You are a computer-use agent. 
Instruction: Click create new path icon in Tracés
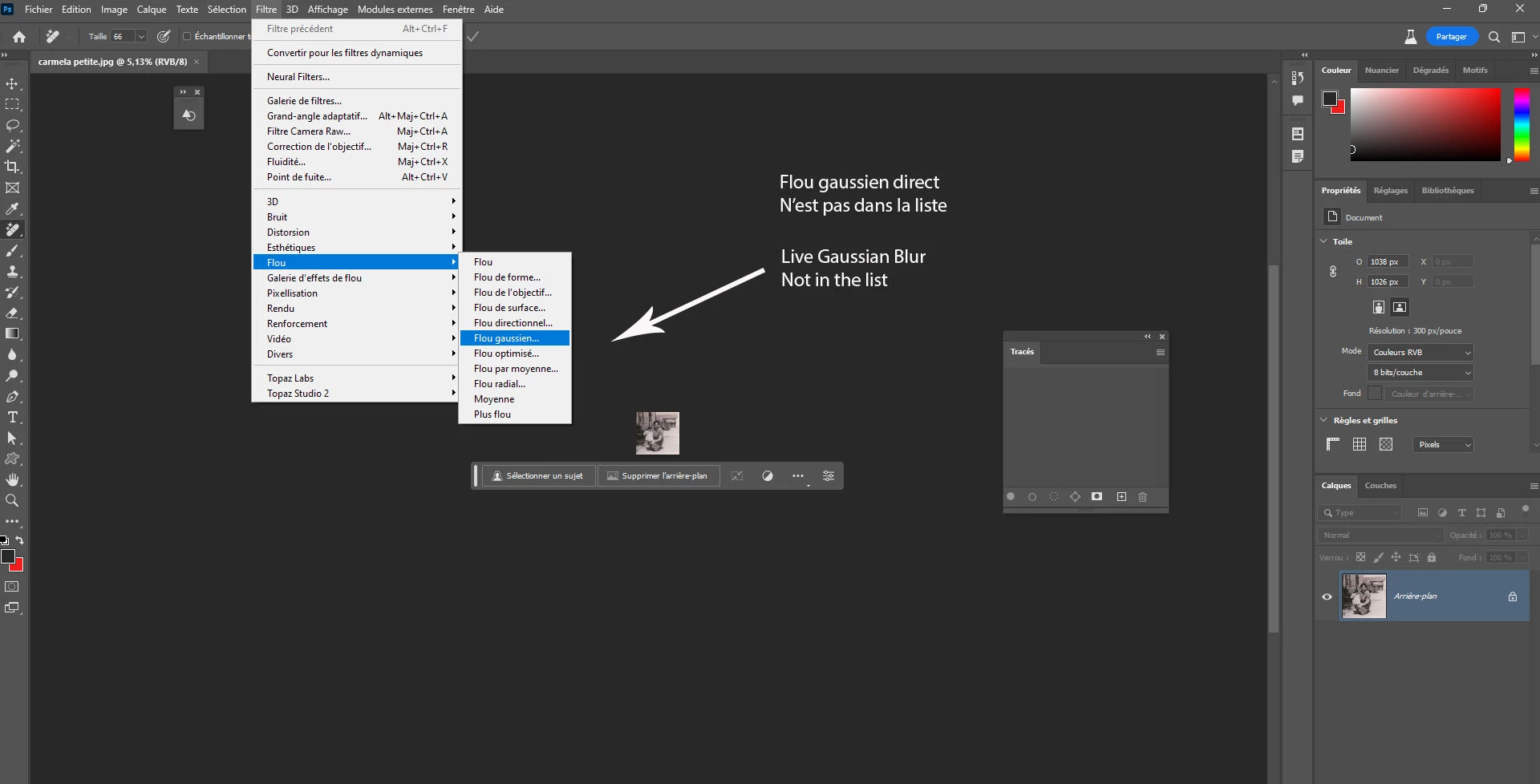click(x=1121, y=497)
